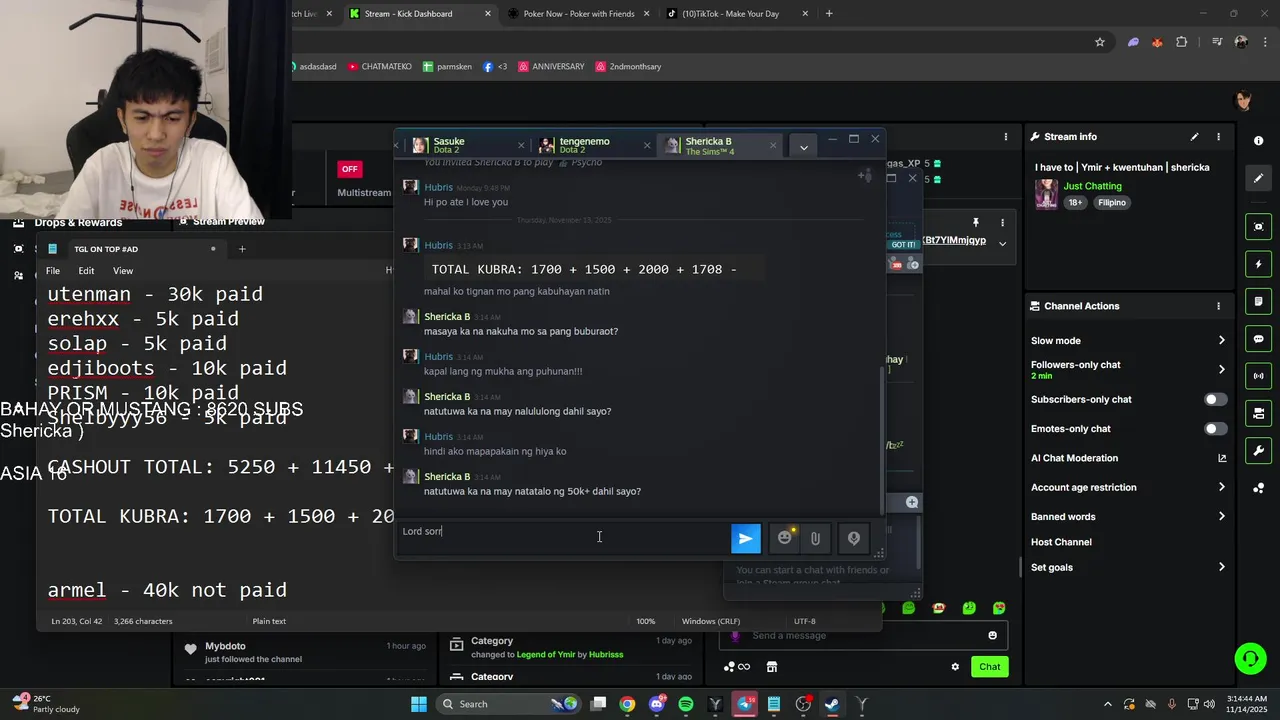Click the Windows (CRLF) status entry
This screenshot has width=1280, height=720.
pyautogui.click(x=711, y=621)
